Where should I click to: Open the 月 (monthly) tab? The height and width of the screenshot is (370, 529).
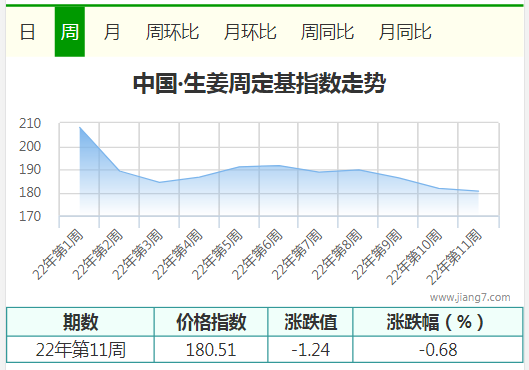click(x=112, y=32)
